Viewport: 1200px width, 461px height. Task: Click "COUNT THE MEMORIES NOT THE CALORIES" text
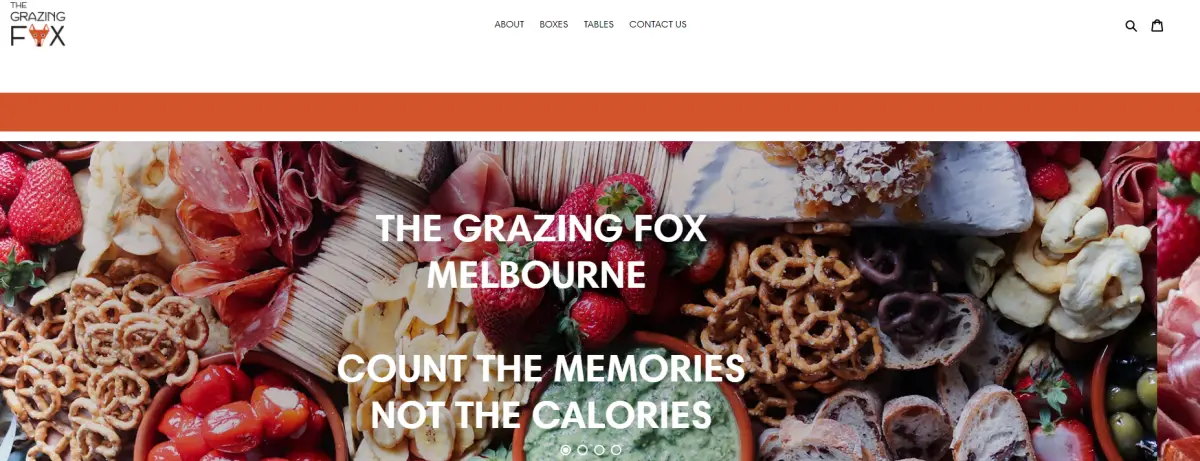coord(541,391)
